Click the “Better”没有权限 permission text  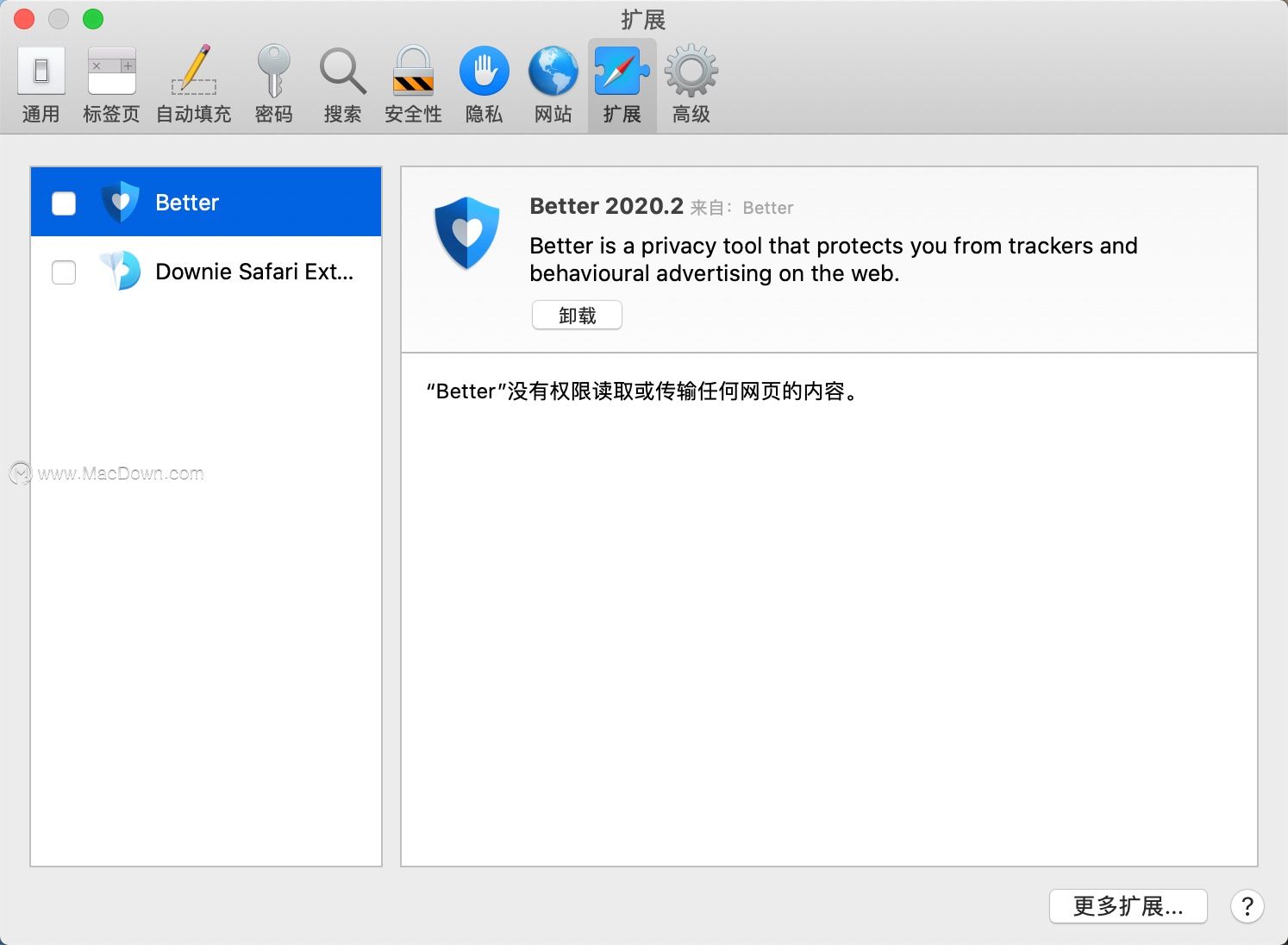pos(643,391)
